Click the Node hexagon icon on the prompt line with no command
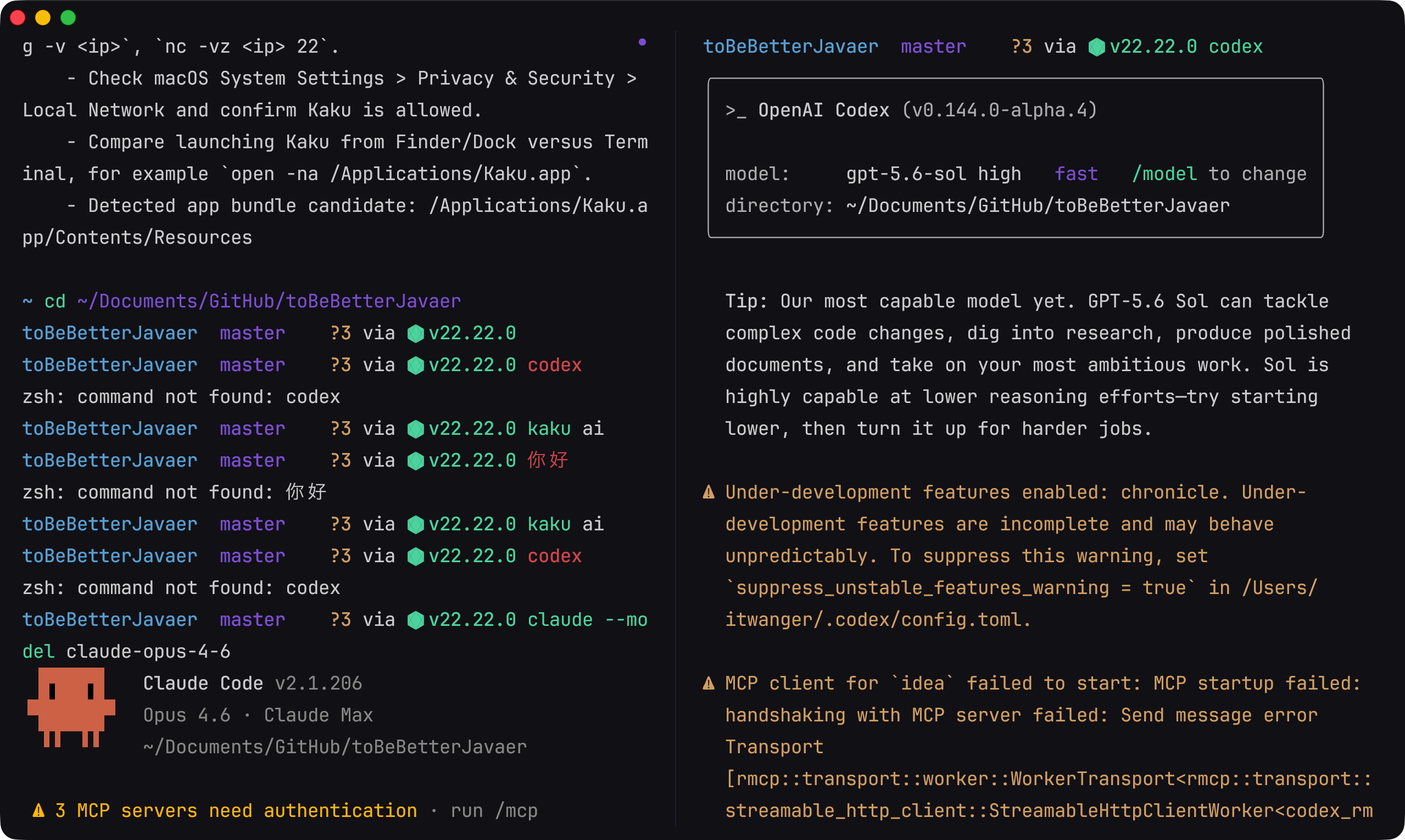This screenshot has height=840, width=1405. 416,333
